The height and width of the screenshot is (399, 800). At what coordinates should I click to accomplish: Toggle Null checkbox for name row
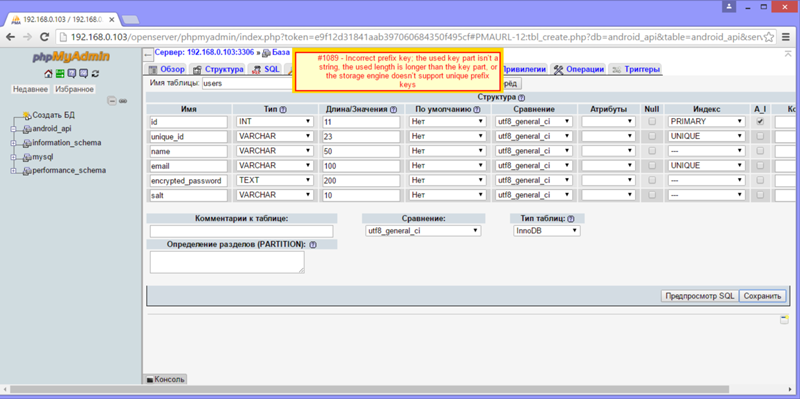pyautogui.click(x=652, y=152)
